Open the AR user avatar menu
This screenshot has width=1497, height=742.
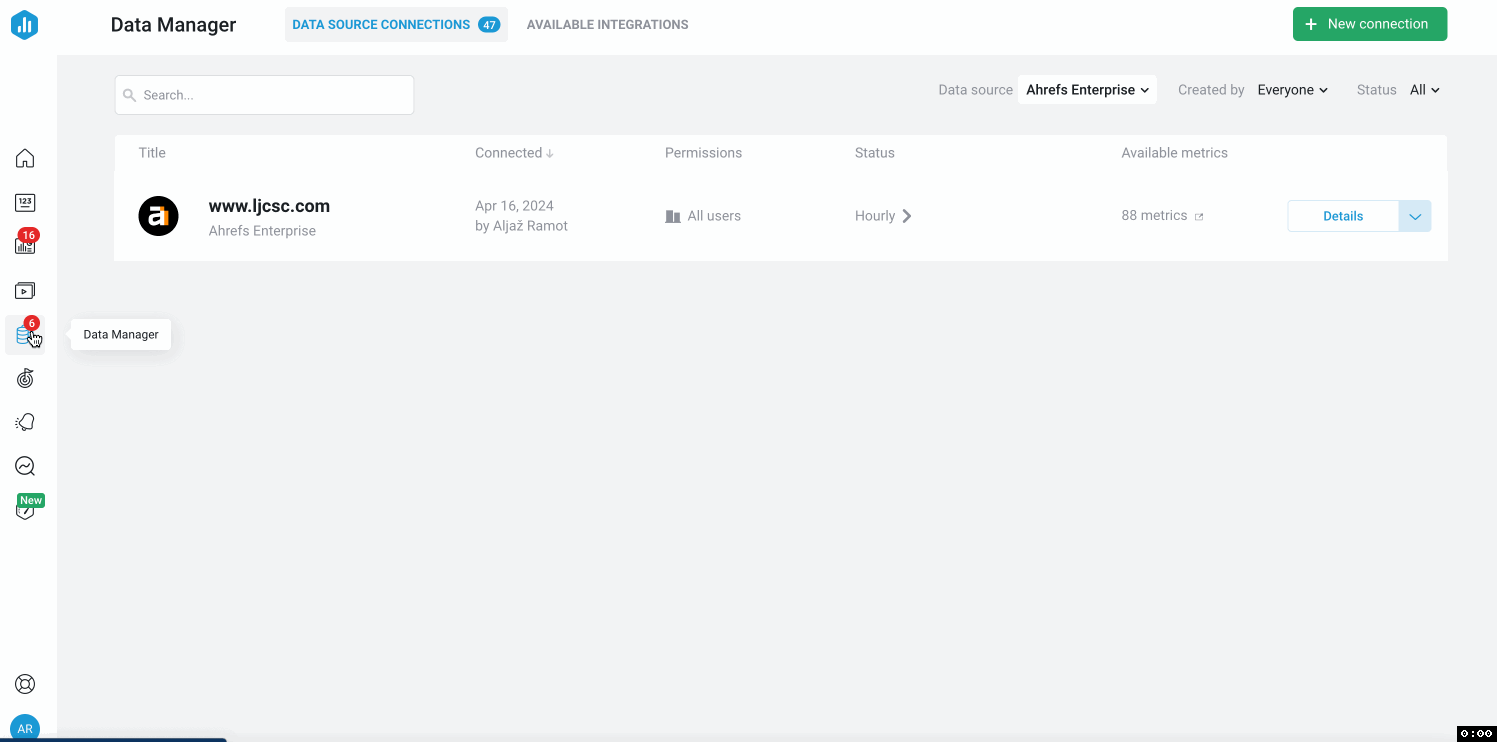pyautogui.click(x=25, y=728)
